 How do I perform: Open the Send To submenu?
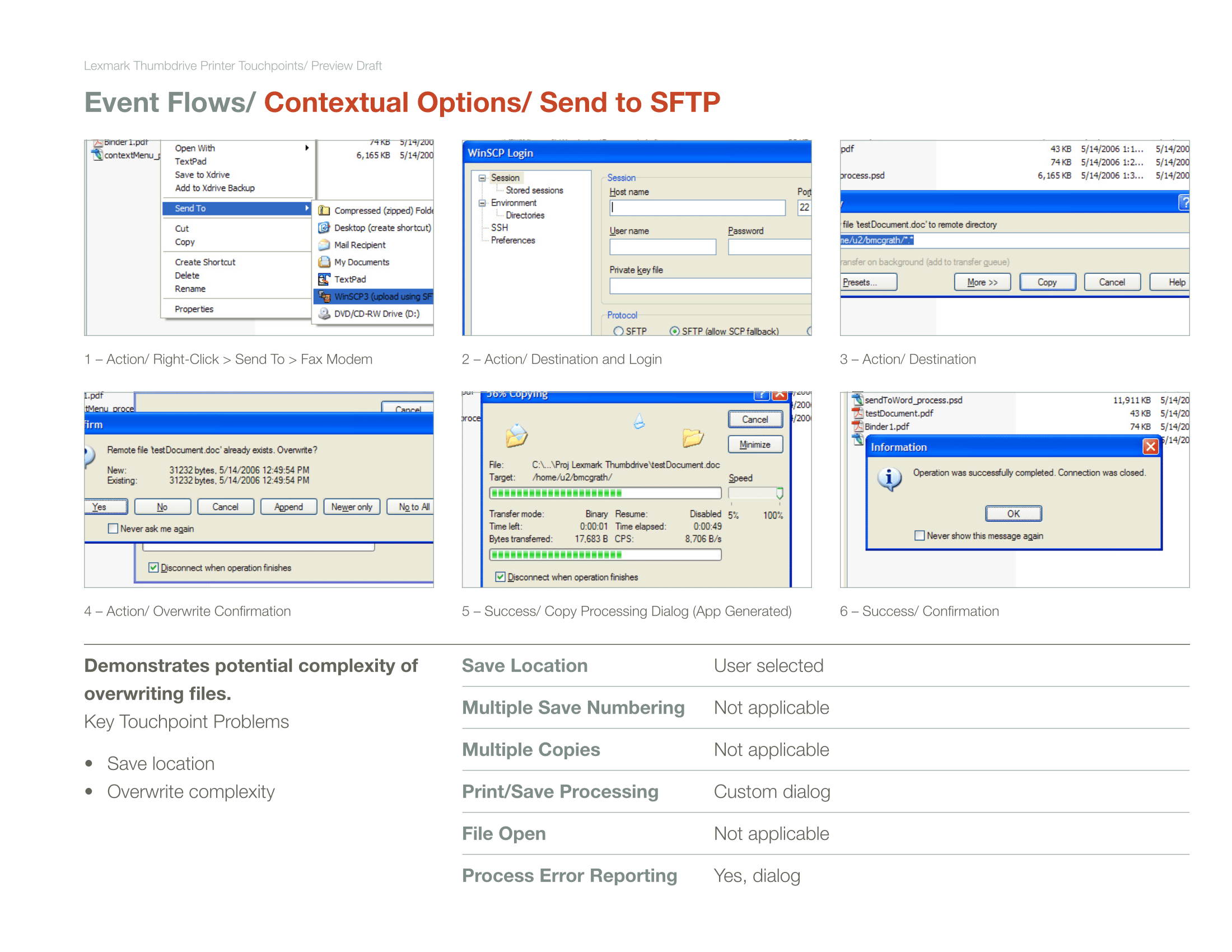pos(237,208)
